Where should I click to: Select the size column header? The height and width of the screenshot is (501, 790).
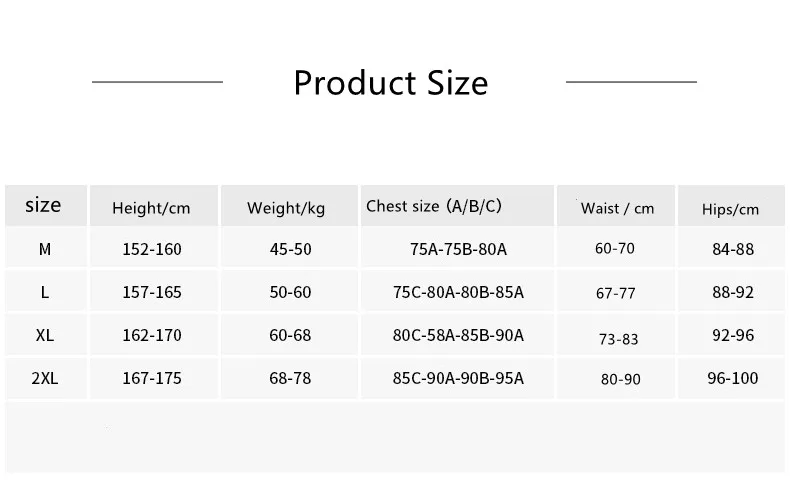point(43,205)
